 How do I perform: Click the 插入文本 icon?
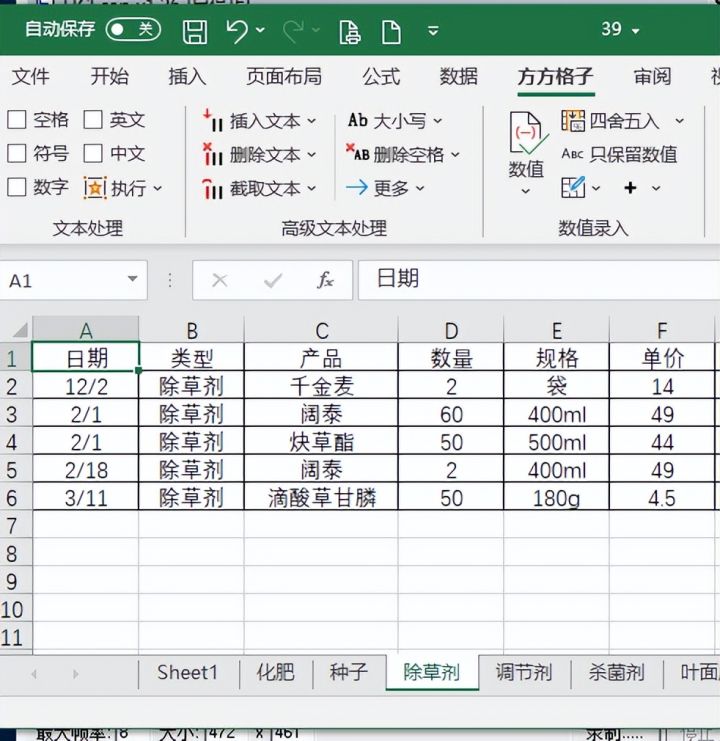point(213,121)
